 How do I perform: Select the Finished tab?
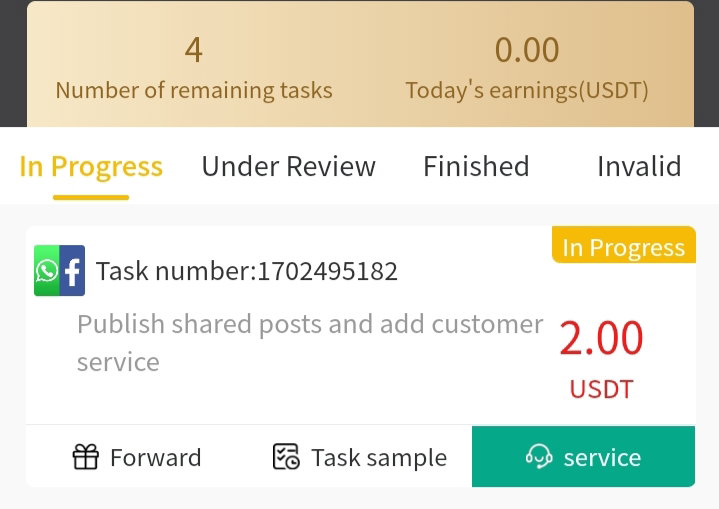[476, 166]
